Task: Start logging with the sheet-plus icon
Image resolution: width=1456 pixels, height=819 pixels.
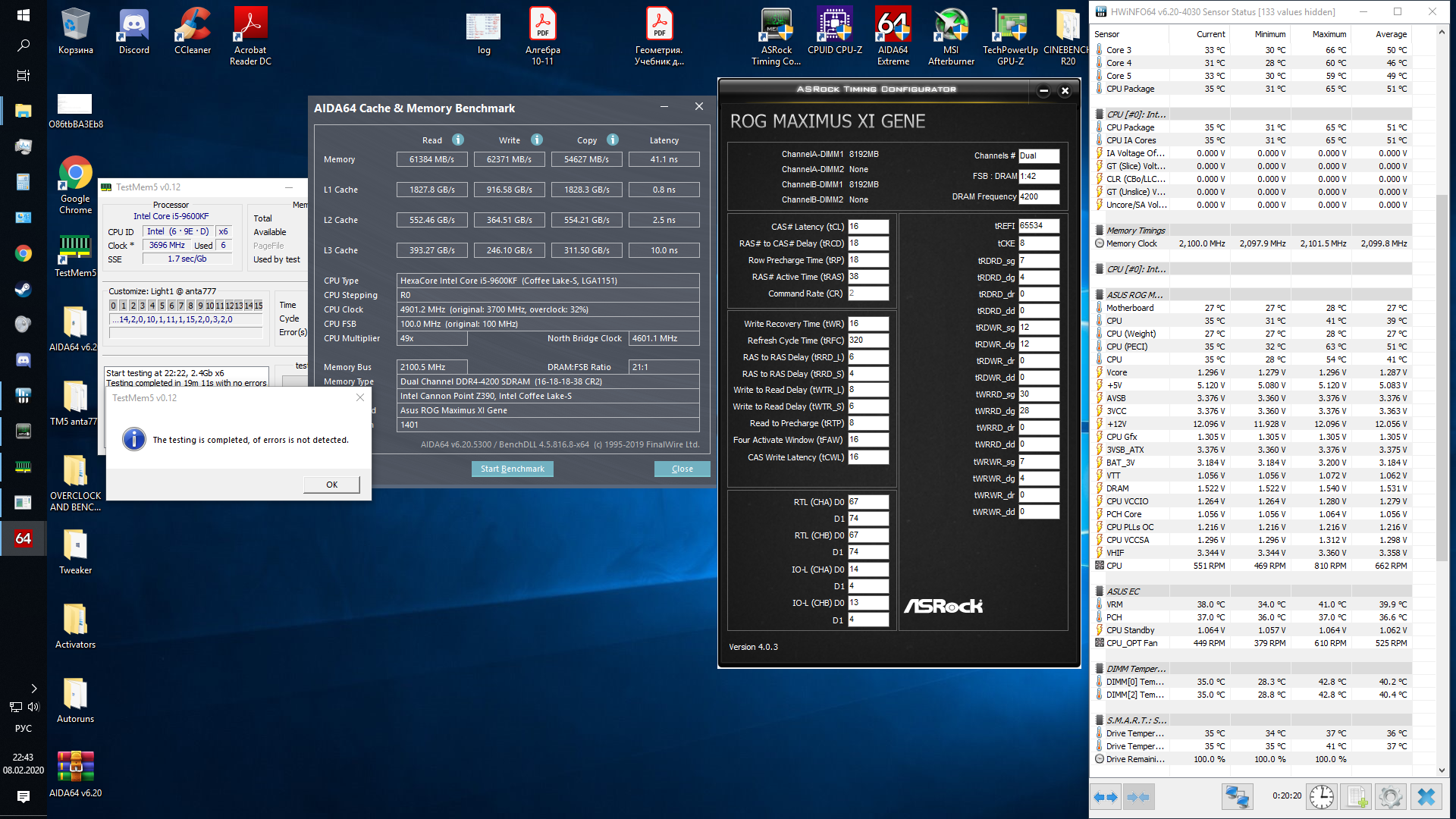Action: (1357, 797)
